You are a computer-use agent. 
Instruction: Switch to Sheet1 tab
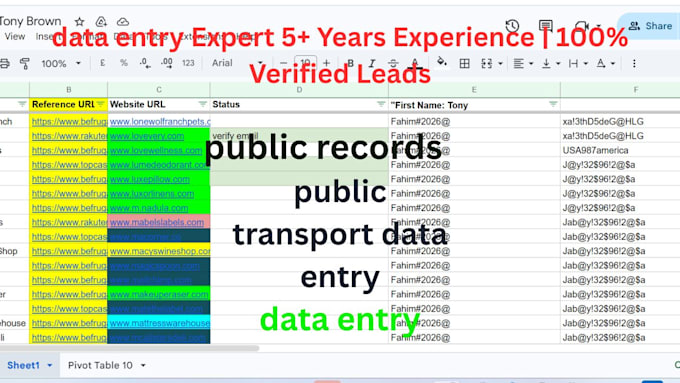(23, 365)
